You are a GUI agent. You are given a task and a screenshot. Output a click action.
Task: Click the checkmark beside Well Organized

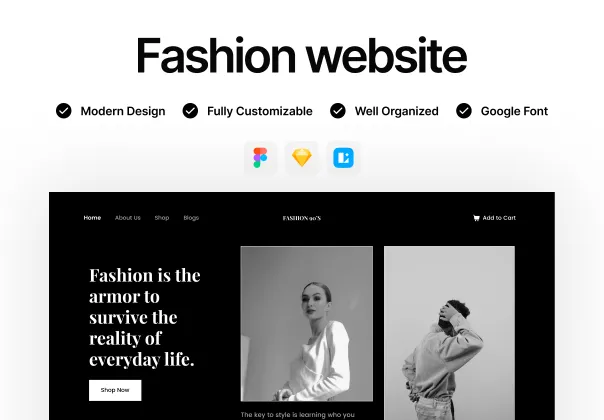338,111
